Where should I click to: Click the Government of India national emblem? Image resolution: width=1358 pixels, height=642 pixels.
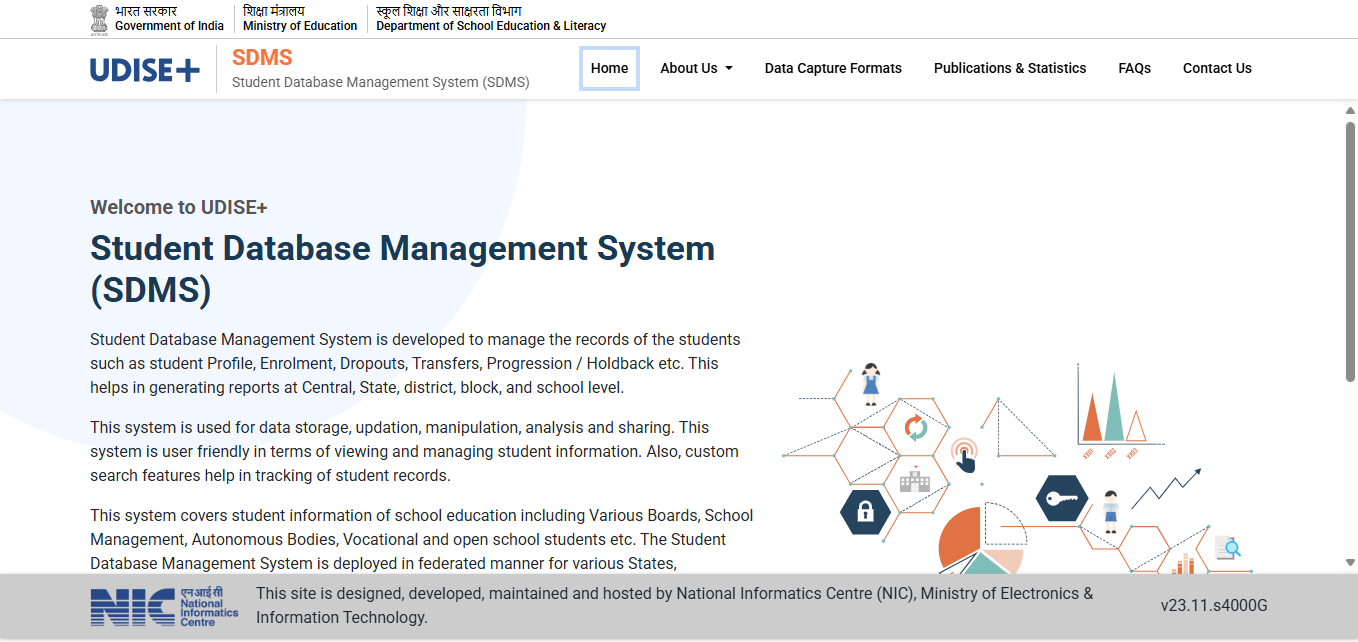(x=99, y=18)
